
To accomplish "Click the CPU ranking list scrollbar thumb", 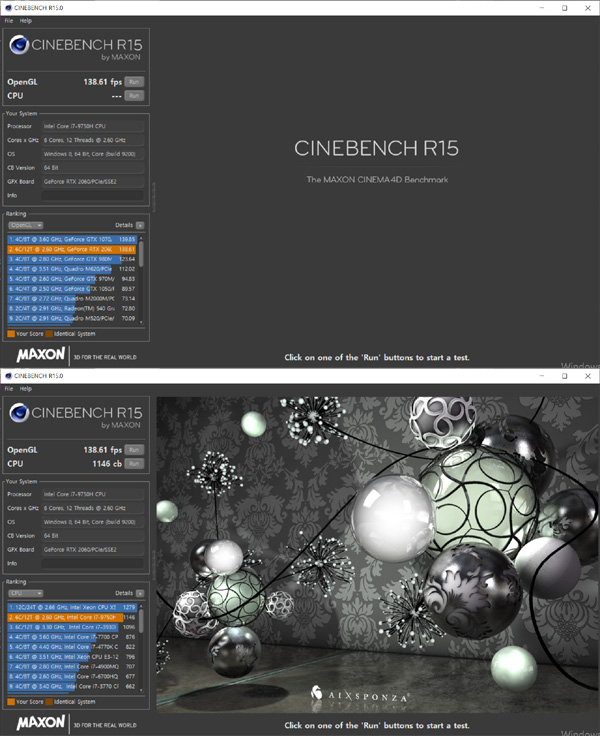I will (x=141, y=621).
